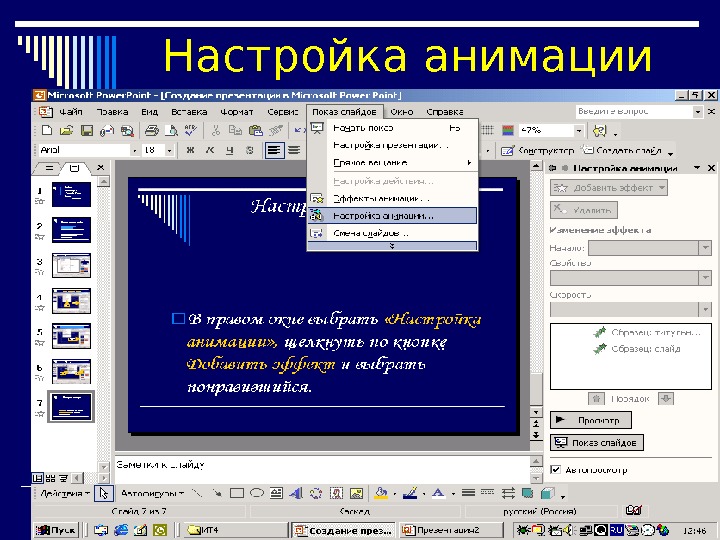Click the Line color swatch
This screenshot has height=540, width=720.
[x=410, y=494]
